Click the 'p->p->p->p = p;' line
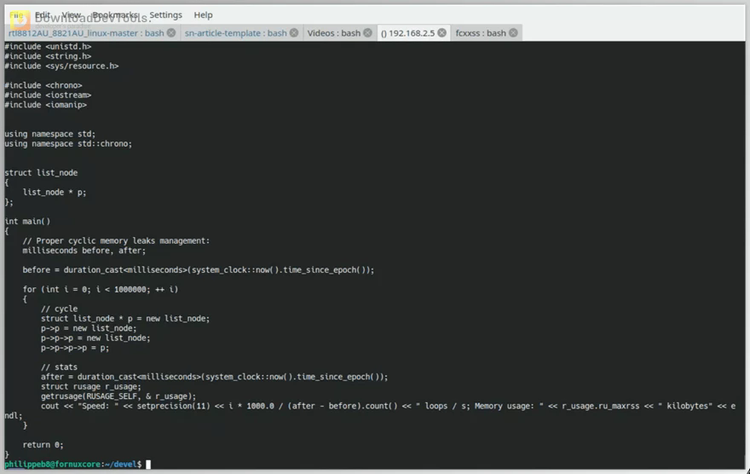Screen dimensions: 750x474 click(75, 348)
